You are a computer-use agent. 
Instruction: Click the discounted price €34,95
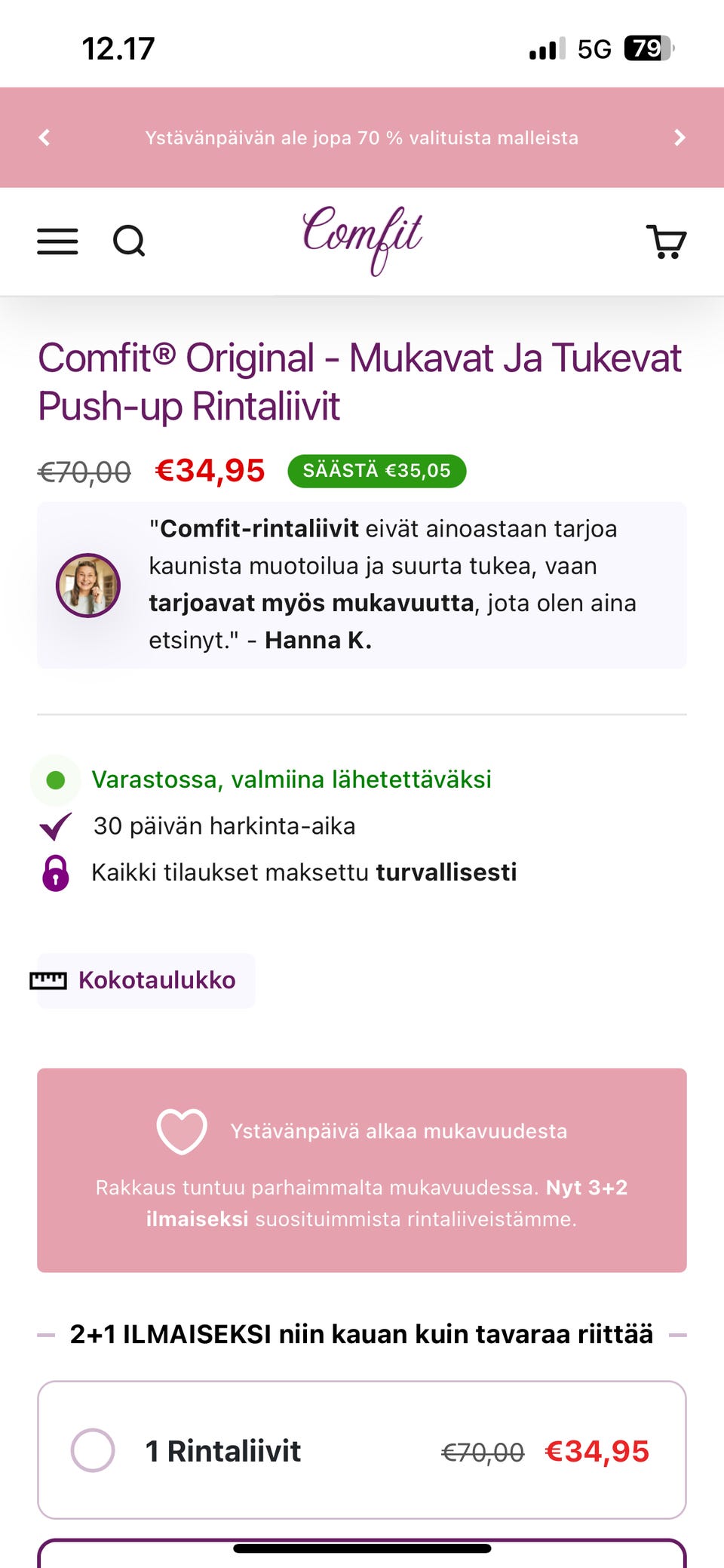tap(210, 469)
